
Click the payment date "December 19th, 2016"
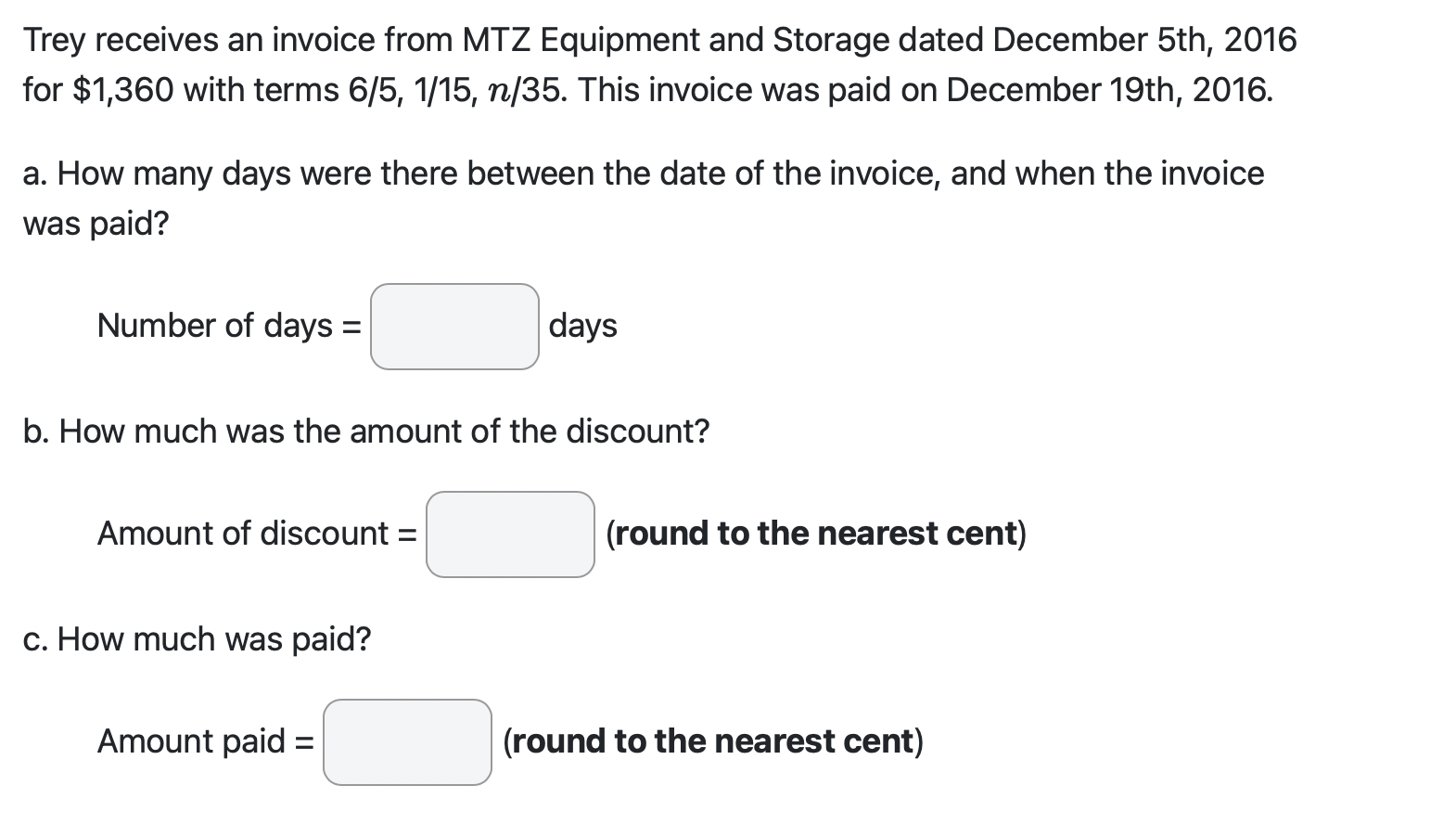pyautogui.click(x=1109, y=91)
